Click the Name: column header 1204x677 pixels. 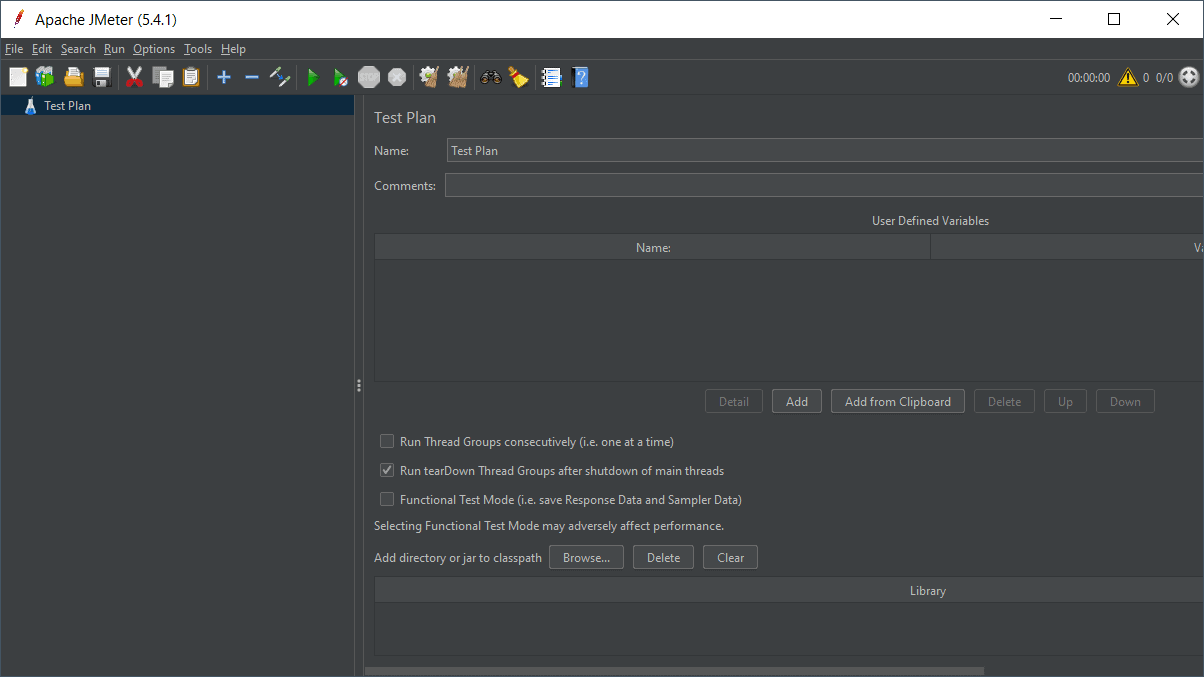(652, 247)
